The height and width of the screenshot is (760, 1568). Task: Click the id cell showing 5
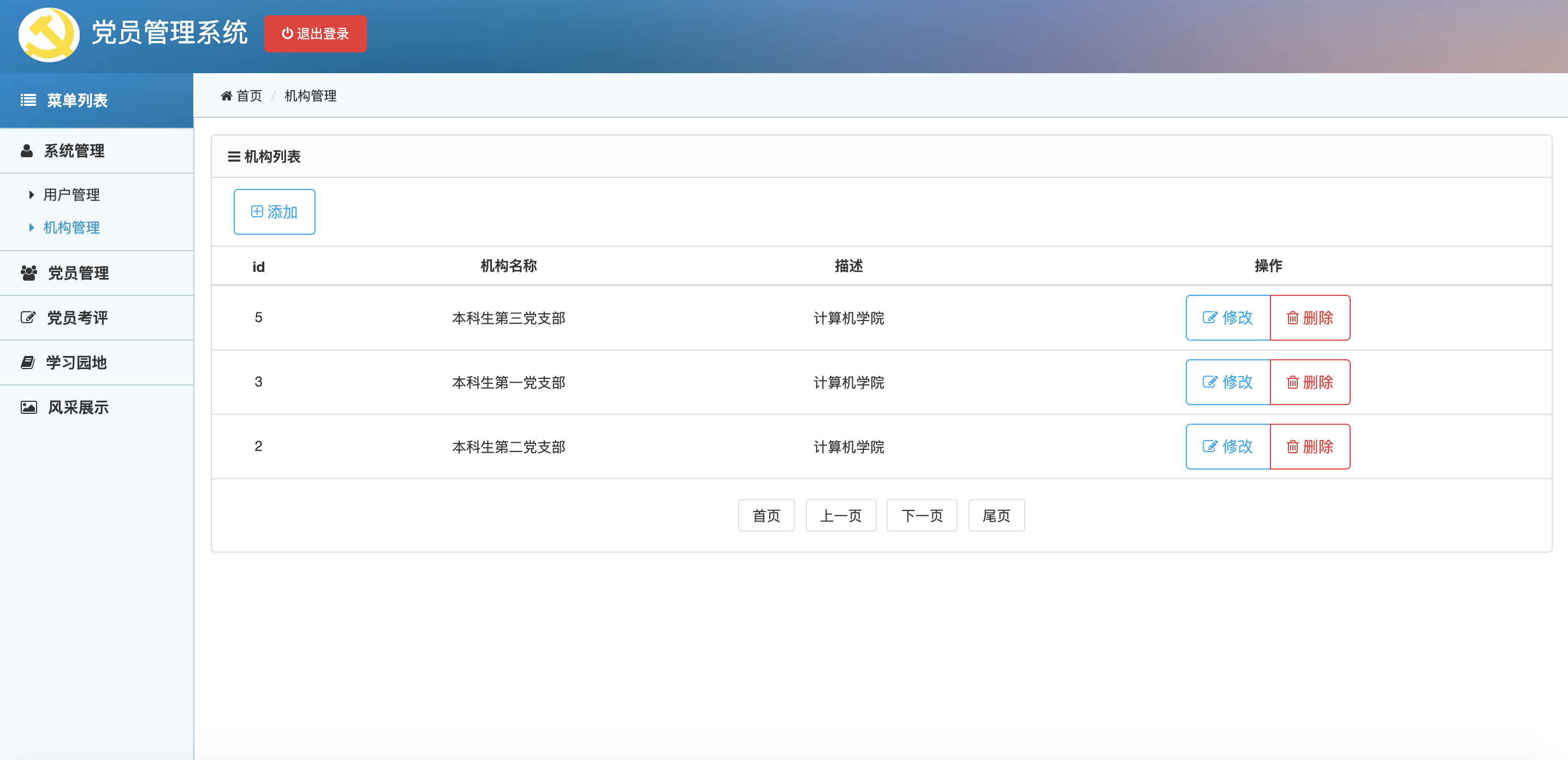259,318
